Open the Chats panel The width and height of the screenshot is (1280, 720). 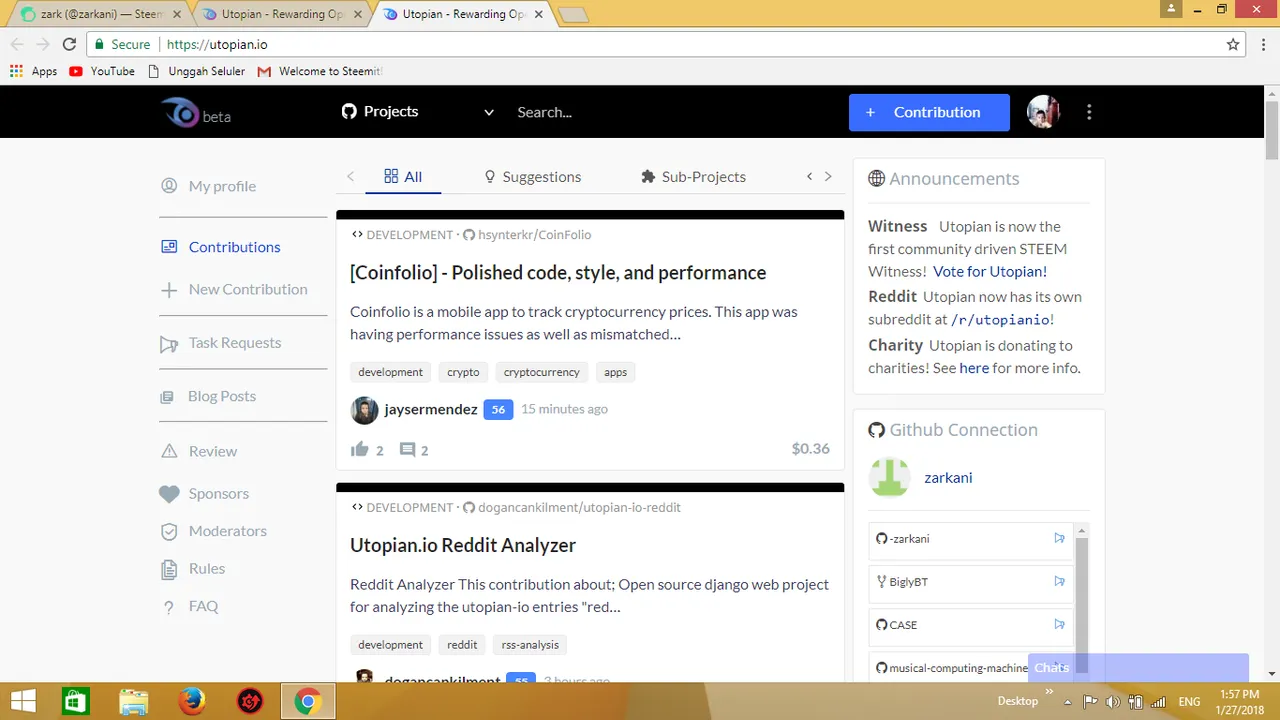pos(1138,668)
